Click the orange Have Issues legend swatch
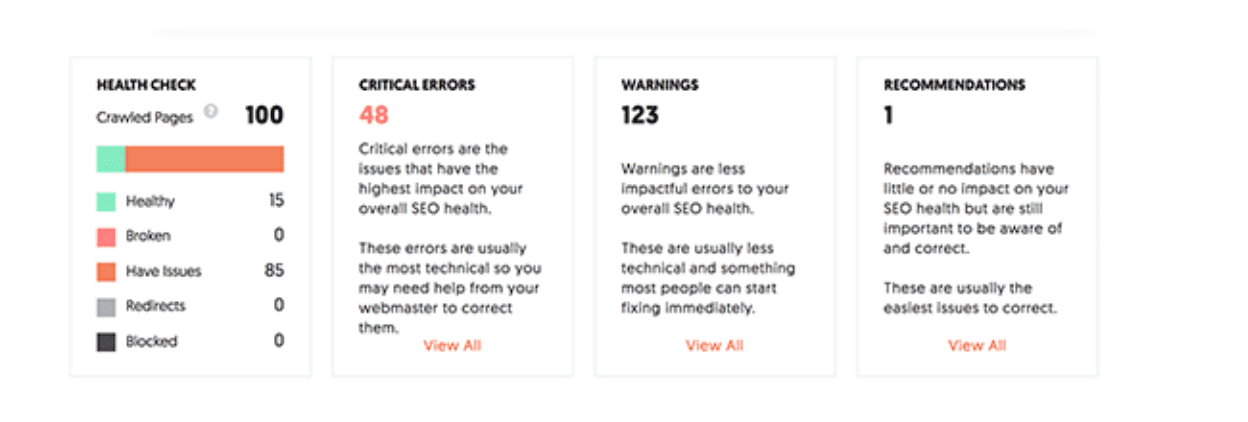Screen dimensions: 1248x422 pos(105,271)
